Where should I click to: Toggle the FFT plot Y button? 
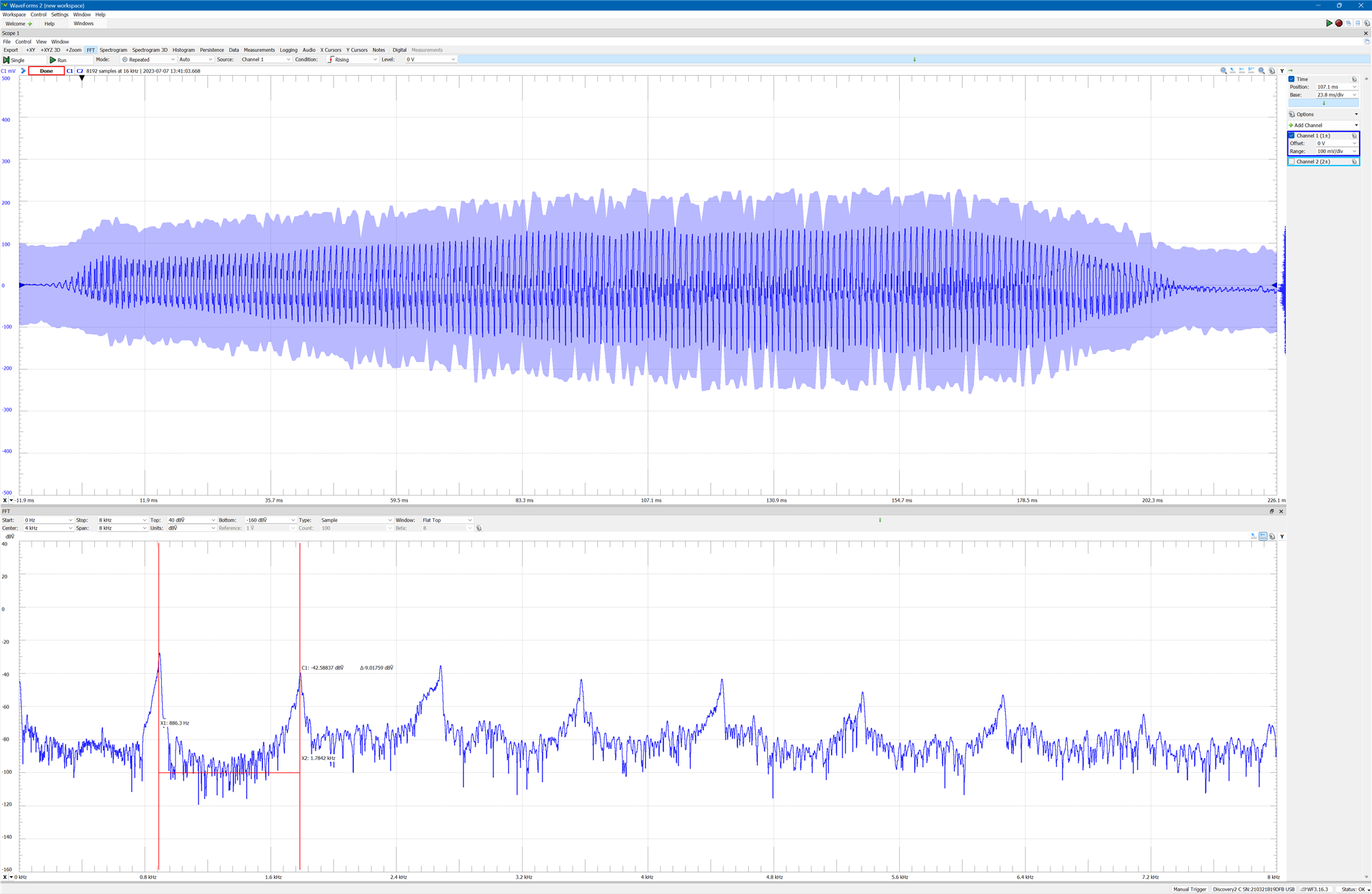pyautogui.click(x=1282, y=537)
